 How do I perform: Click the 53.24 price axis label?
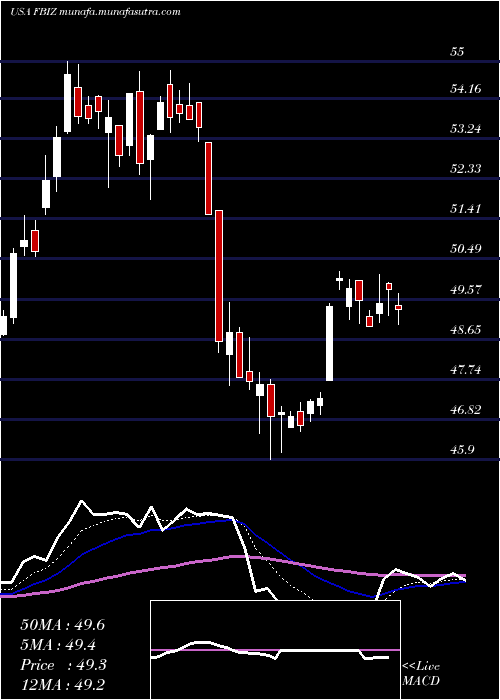click(x=466, y=129)
